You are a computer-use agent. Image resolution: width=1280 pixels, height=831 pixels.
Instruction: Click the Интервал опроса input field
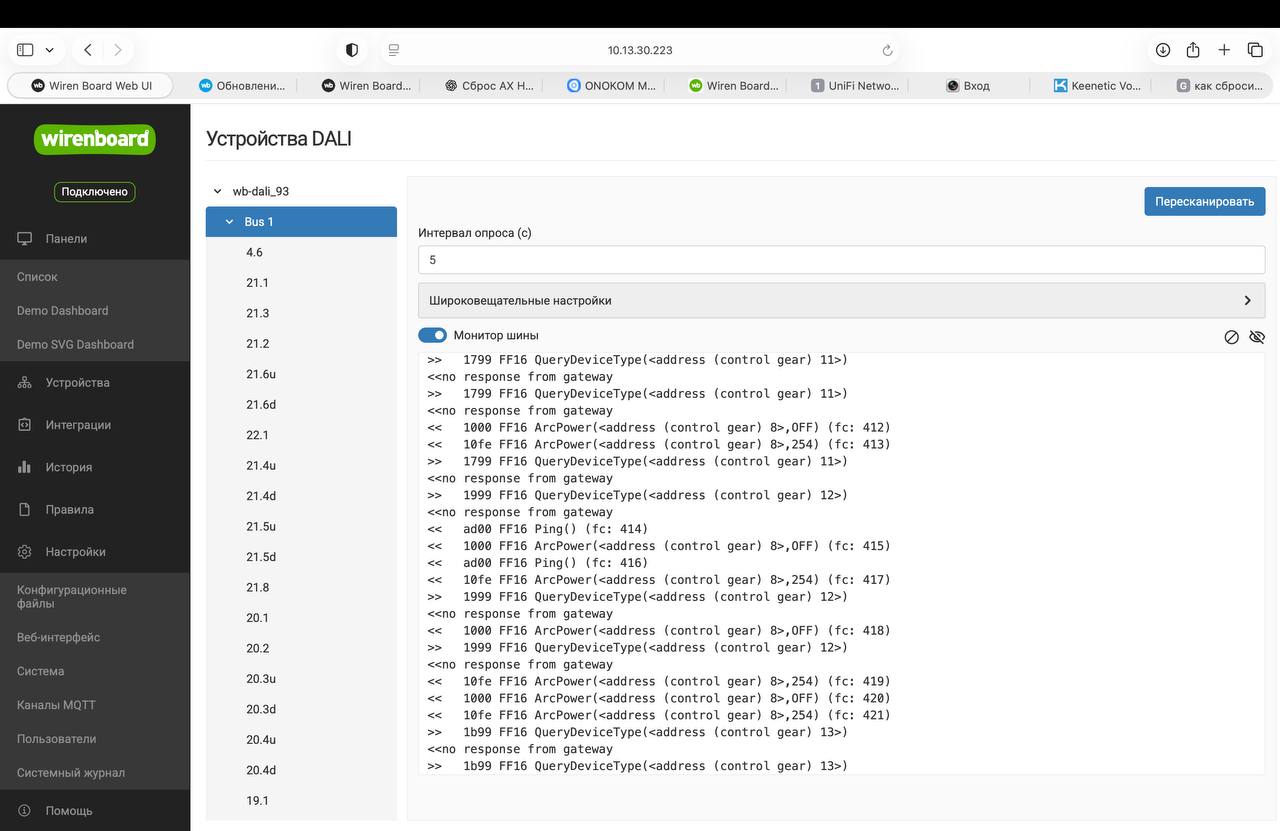point(841,260)
